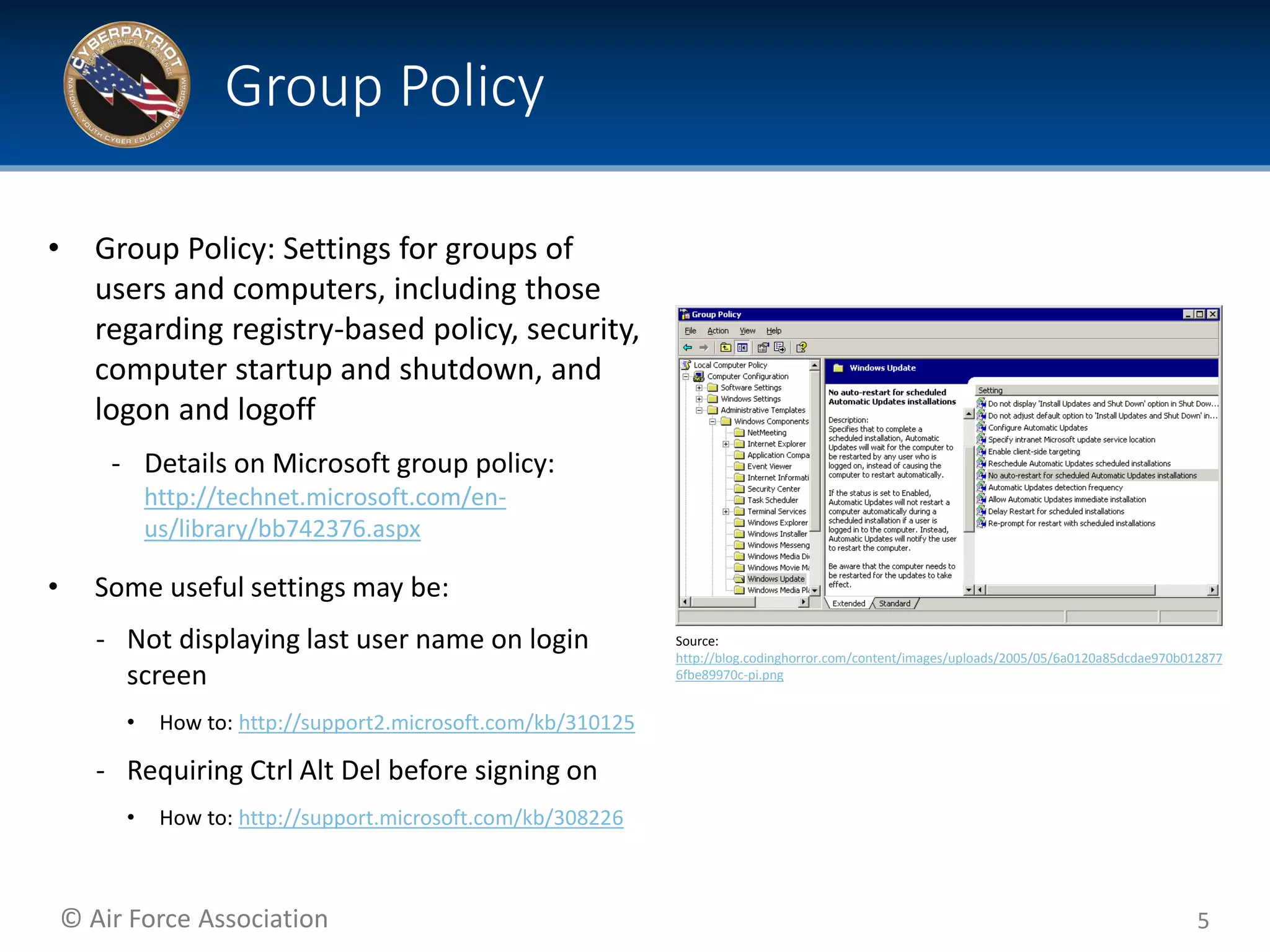Click the open folder icon beside Windows Update
Screen dimensions: 1270x952
click(x=739, y=579)
